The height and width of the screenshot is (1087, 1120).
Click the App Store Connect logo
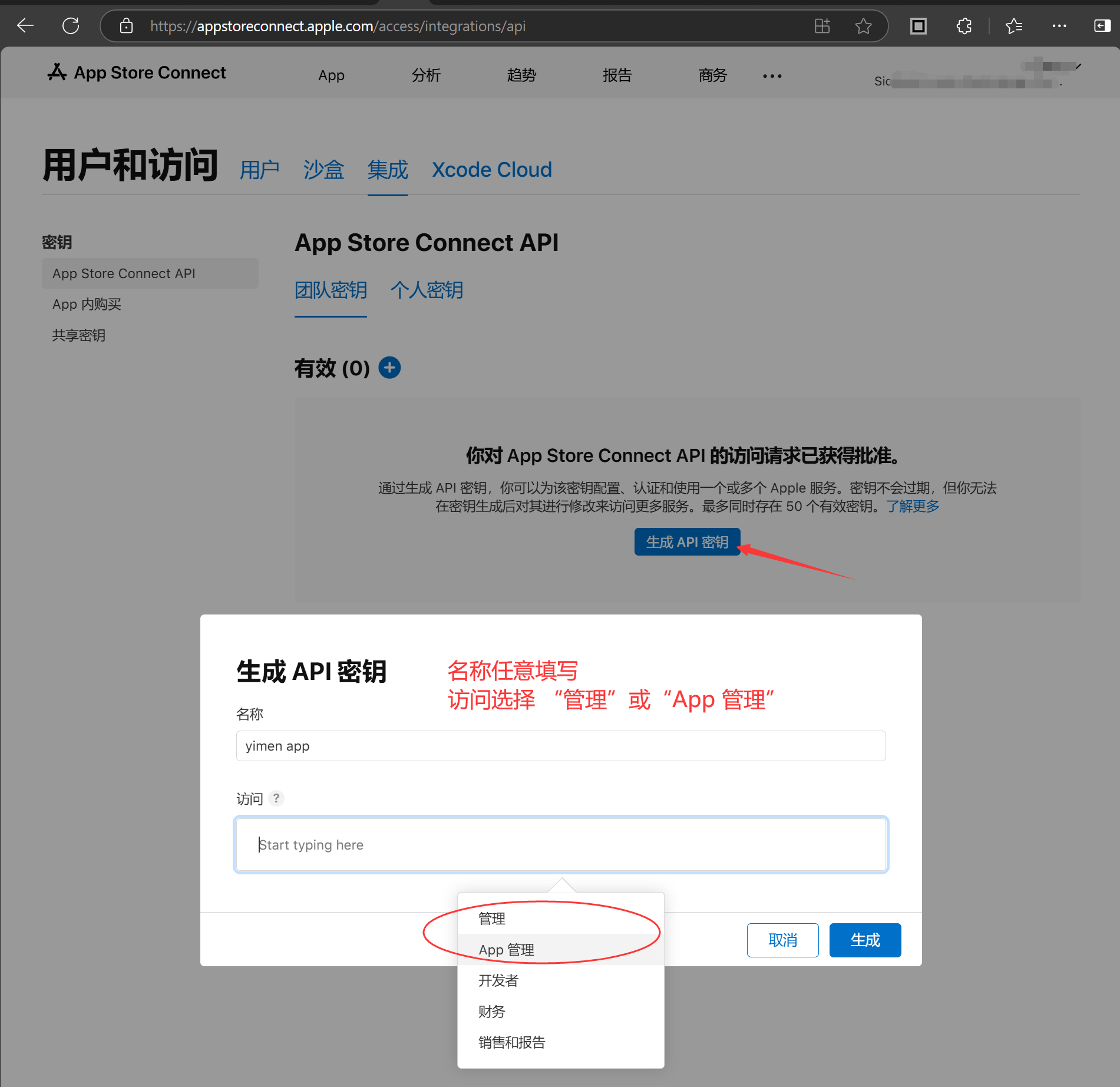[137, 72]
